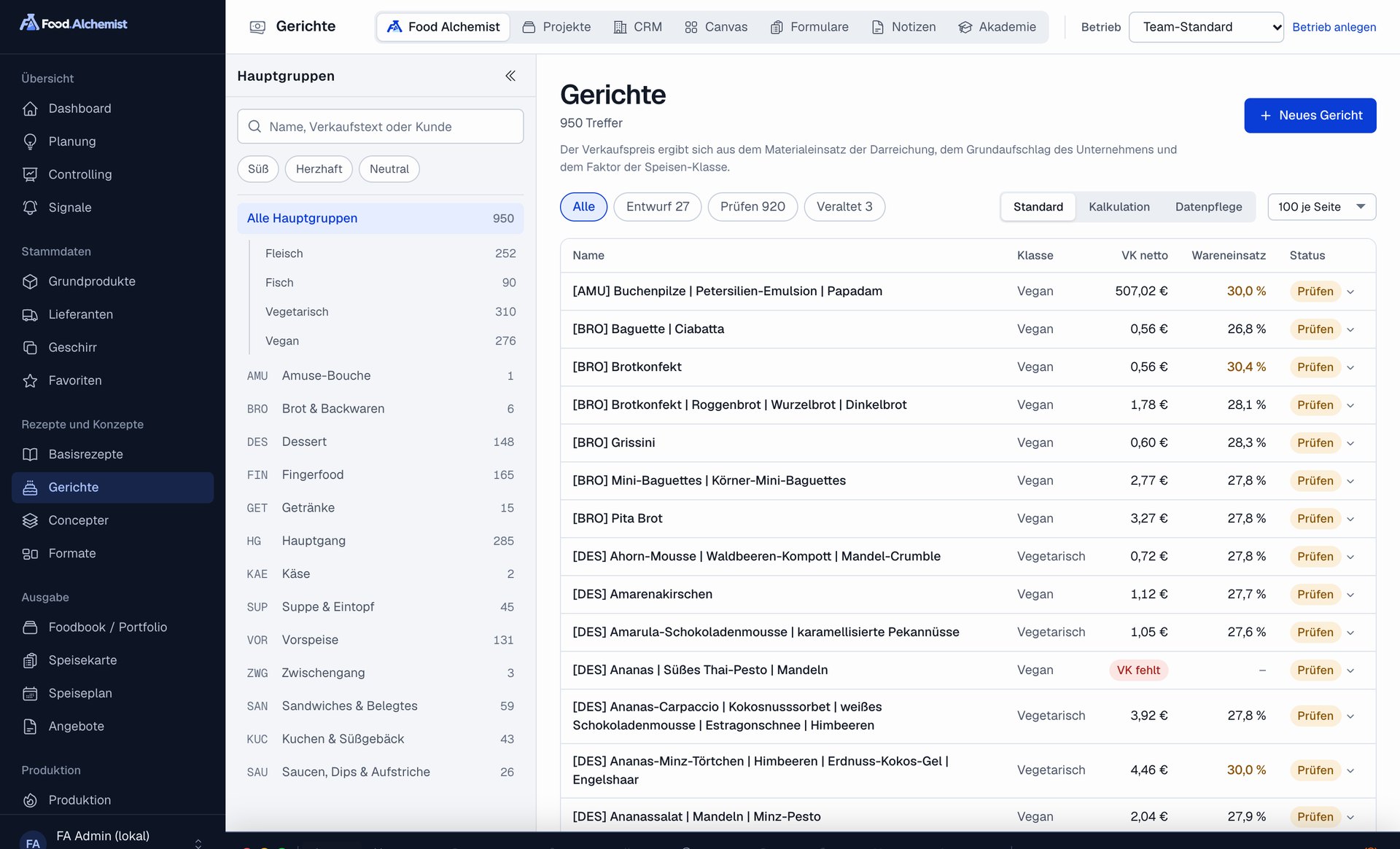Open the 100 je Seite dropdown
The width and height of the screenshot is (1400, 849).
point(1321,207)
